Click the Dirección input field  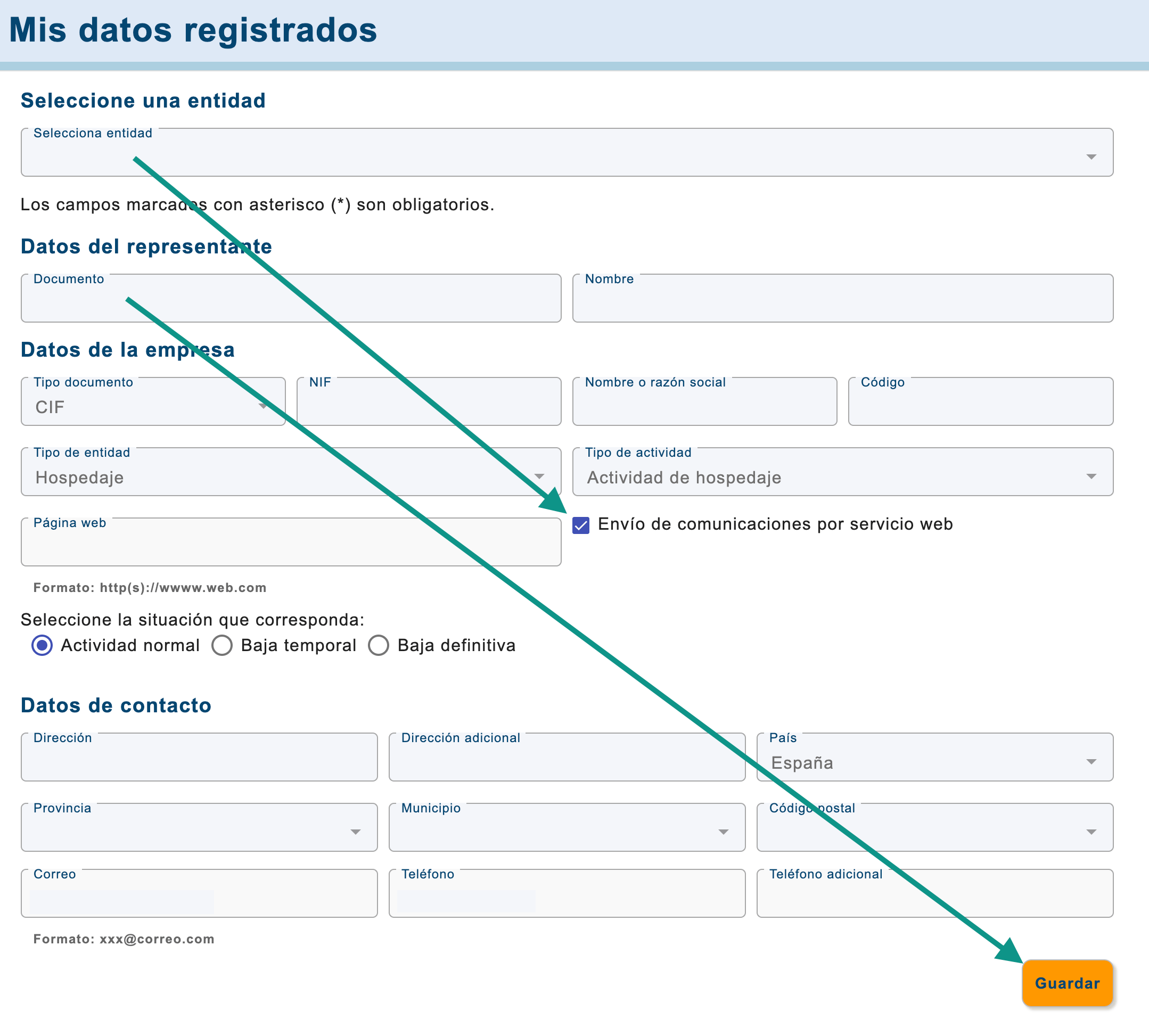[x=199, y=757]
